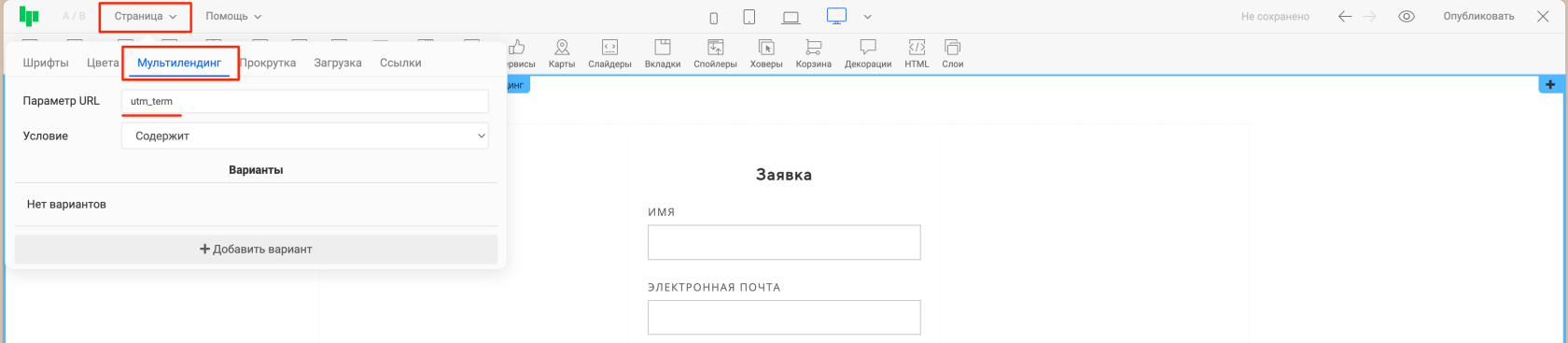Click the Параметр URL label
Image resolution: width=1568 pixels, height=343 pixels.
[61, 101]
